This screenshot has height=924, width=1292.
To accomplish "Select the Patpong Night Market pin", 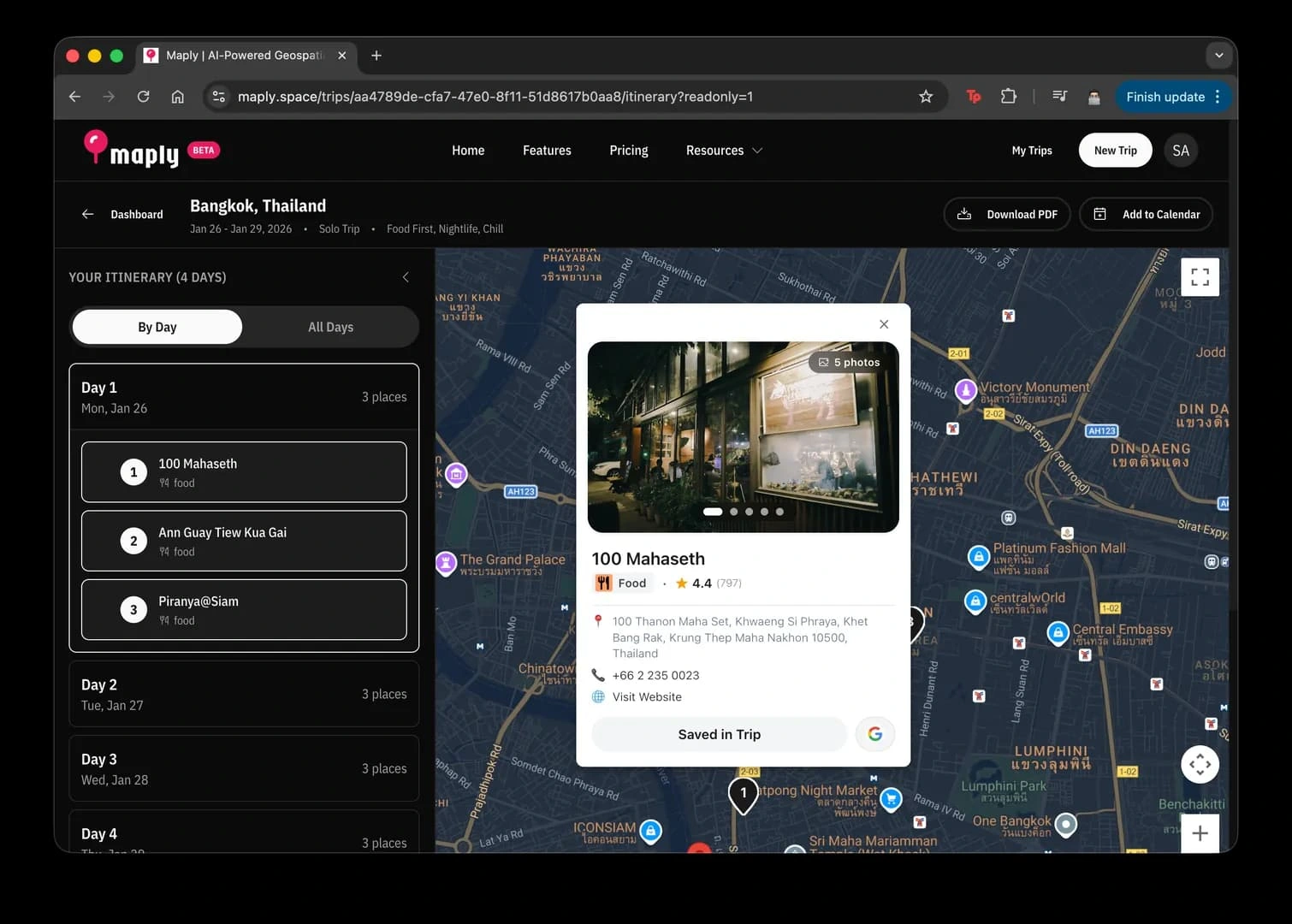I will (x=892, y=799).
